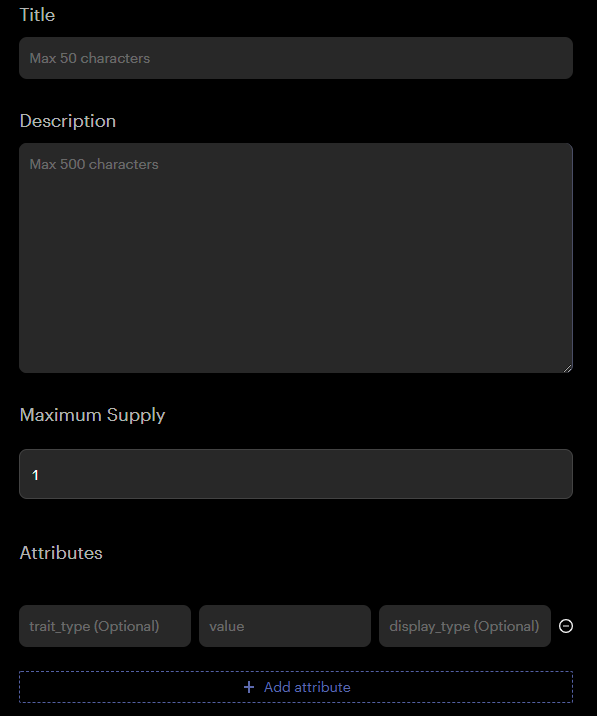Click the "Add attribute" link text
The image size is (597, 716).
coord(307,687)
